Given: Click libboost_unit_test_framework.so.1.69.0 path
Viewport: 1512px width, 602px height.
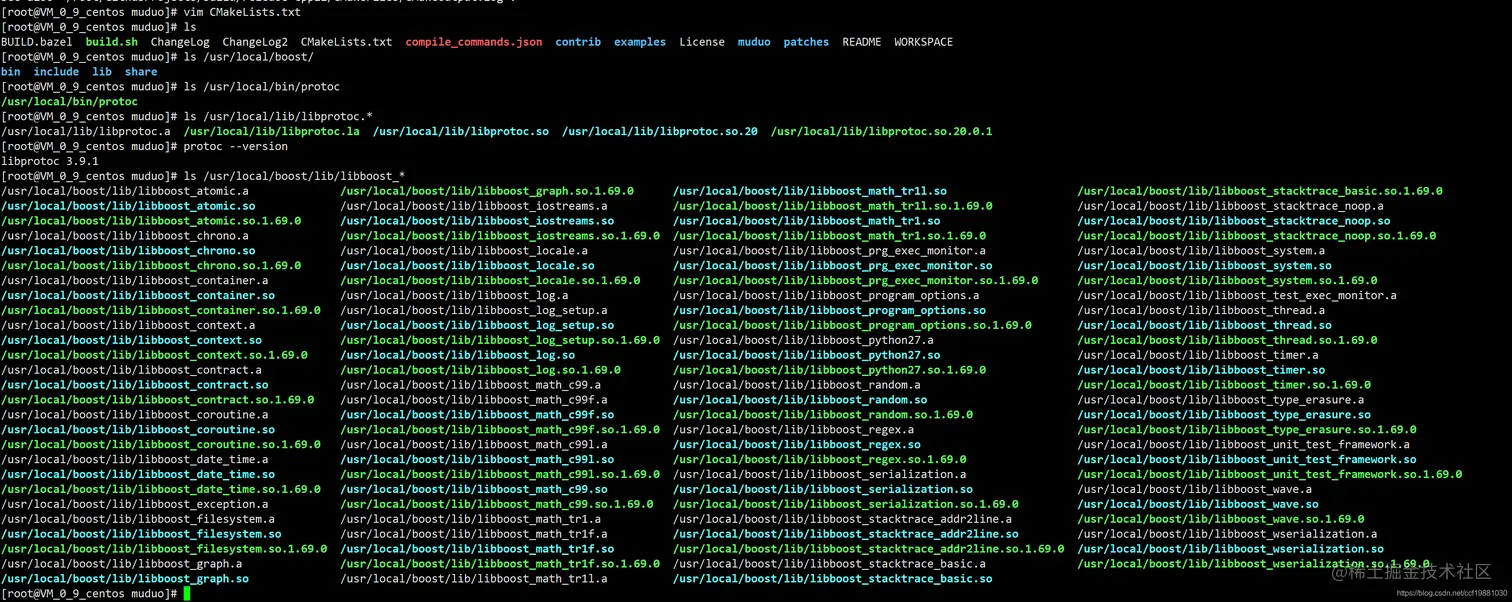Looking at the screenshot, I should [1270, 475].
